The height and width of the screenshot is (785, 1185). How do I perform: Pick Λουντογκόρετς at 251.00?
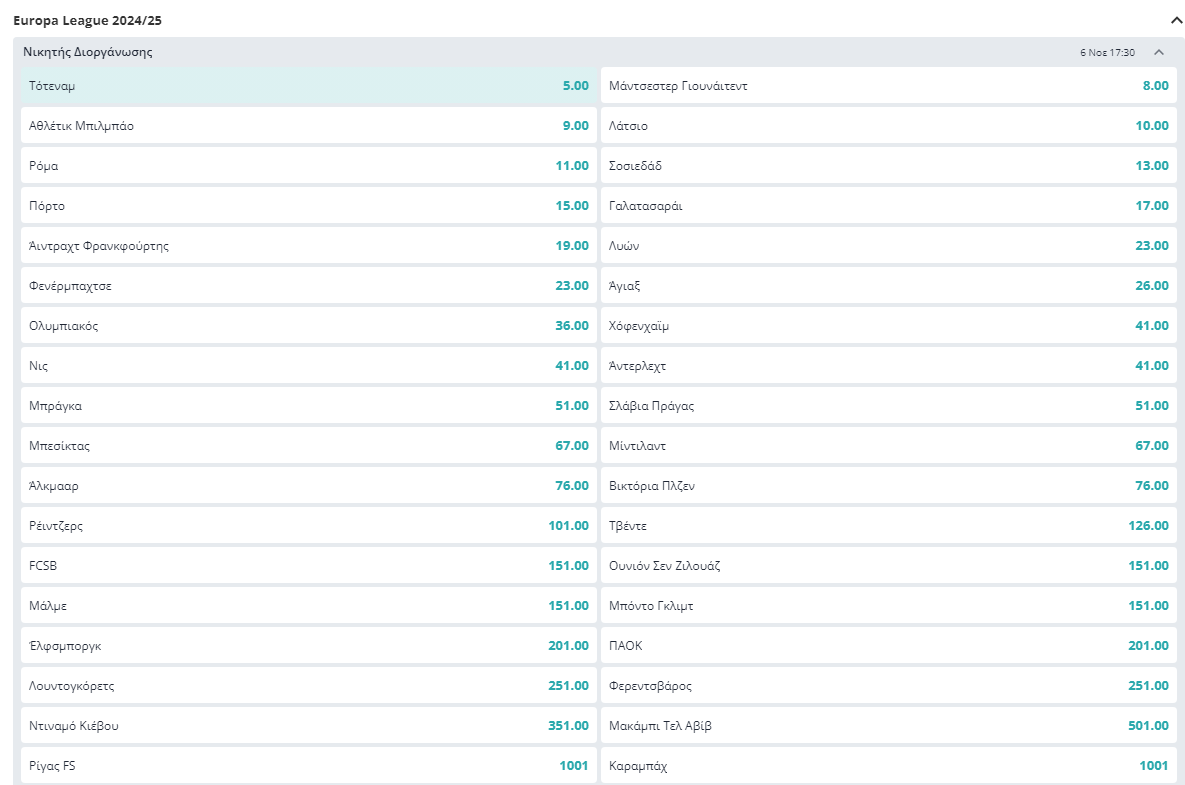tap(308, 686)
